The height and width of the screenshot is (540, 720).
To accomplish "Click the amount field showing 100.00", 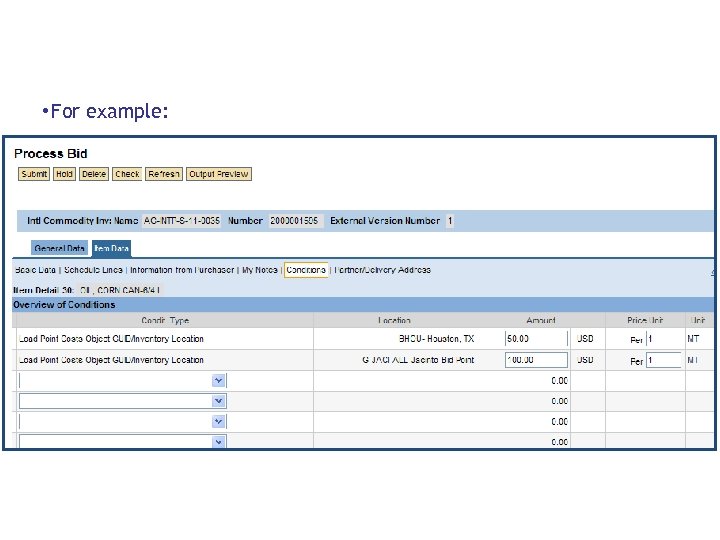I will click(x=536, y=360).
